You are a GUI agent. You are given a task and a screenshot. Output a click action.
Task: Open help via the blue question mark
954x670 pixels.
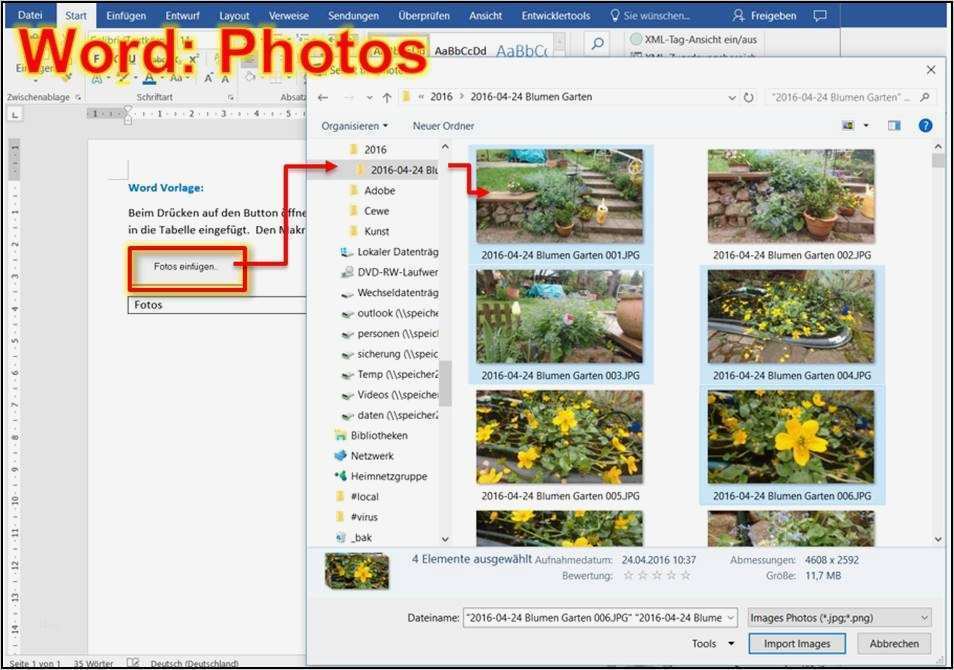point(925,125)
